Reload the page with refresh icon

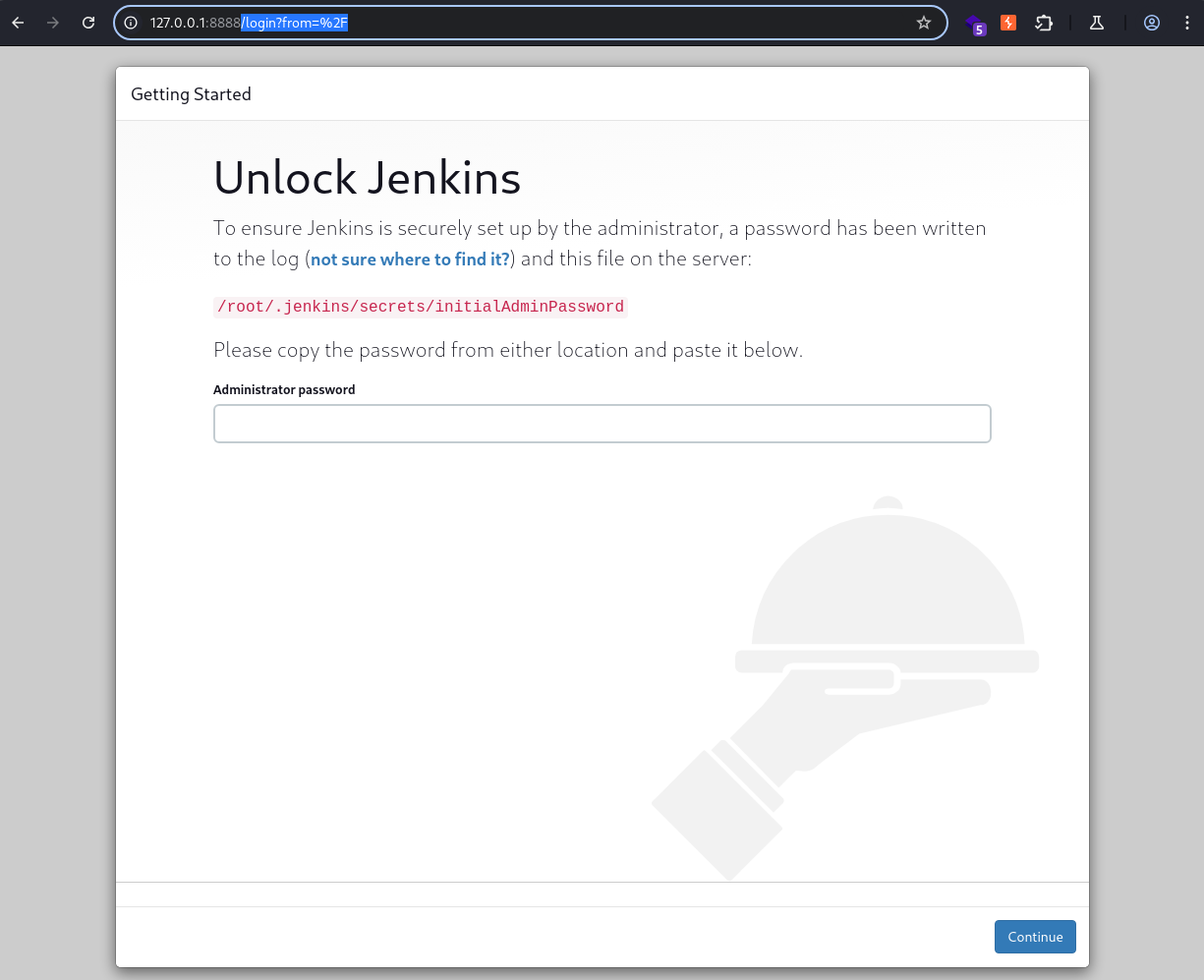click(x=88, y=23)
